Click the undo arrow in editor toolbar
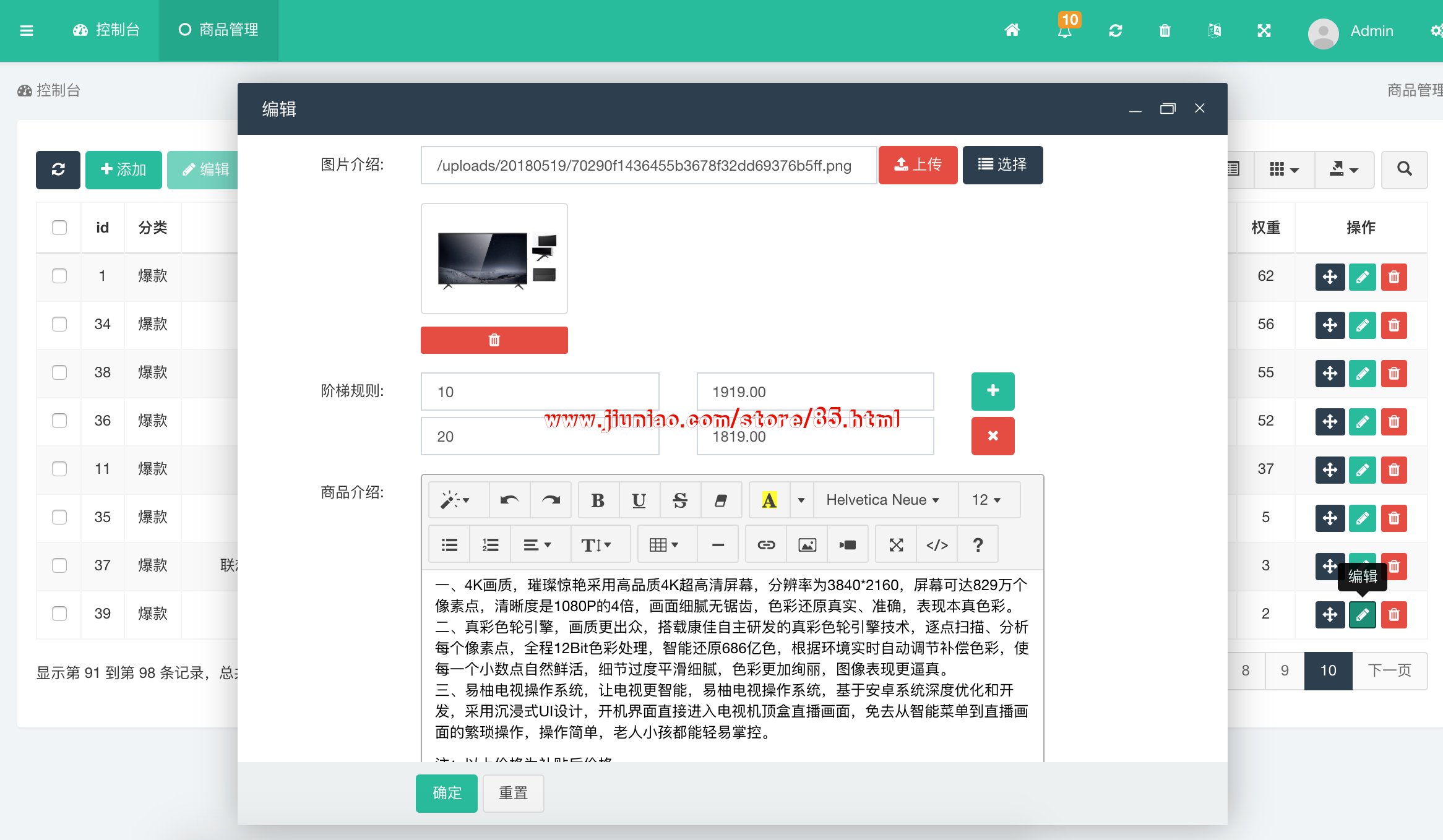The width and height of the screenshot is (1443, 840). [509, 500]
